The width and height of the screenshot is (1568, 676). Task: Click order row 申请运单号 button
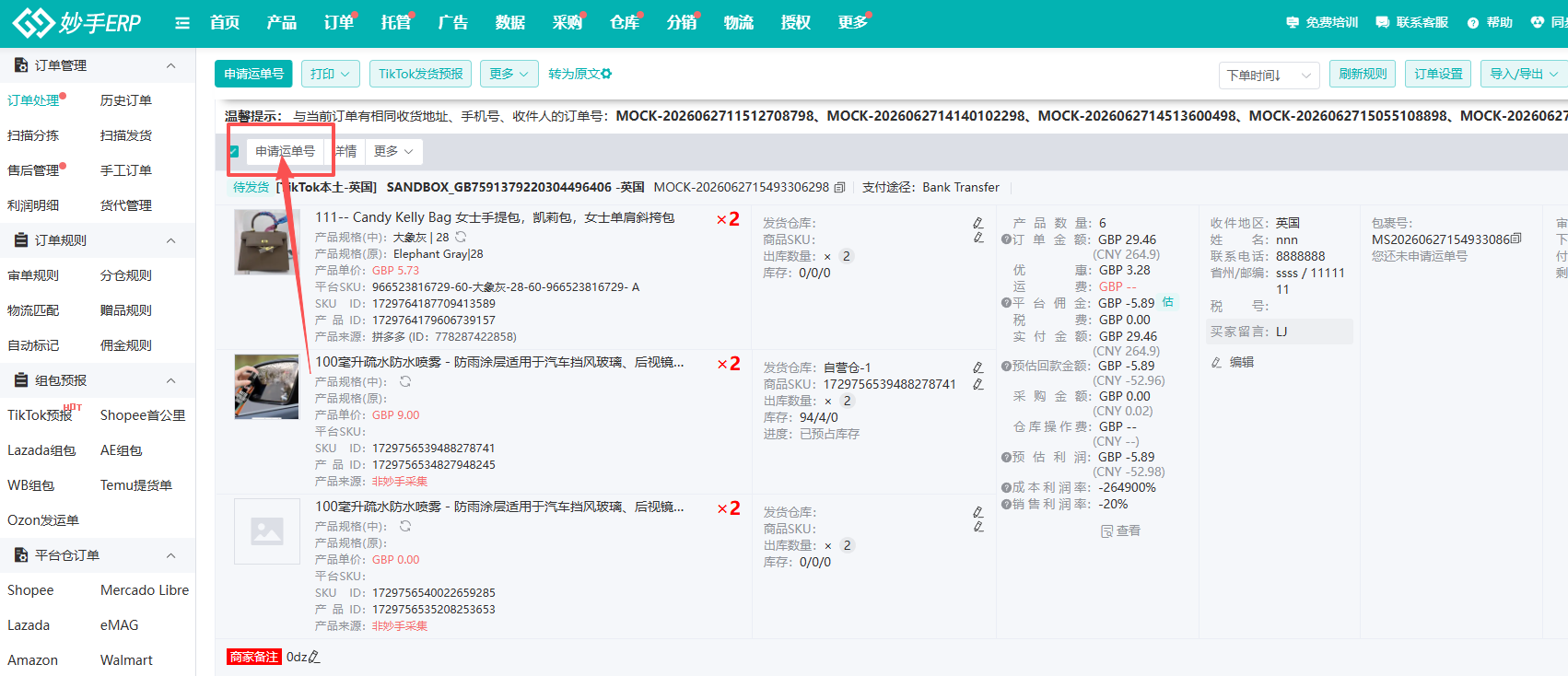point(286,151)
